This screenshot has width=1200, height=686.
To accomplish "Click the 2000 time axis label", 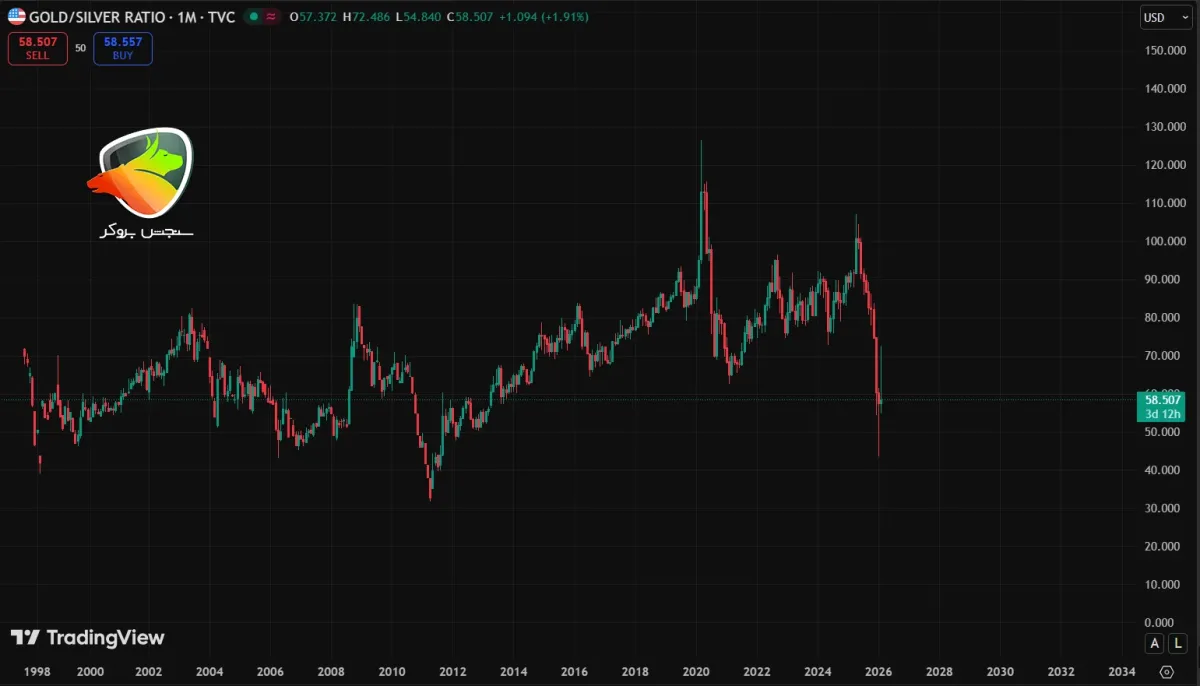I will 90,672.
